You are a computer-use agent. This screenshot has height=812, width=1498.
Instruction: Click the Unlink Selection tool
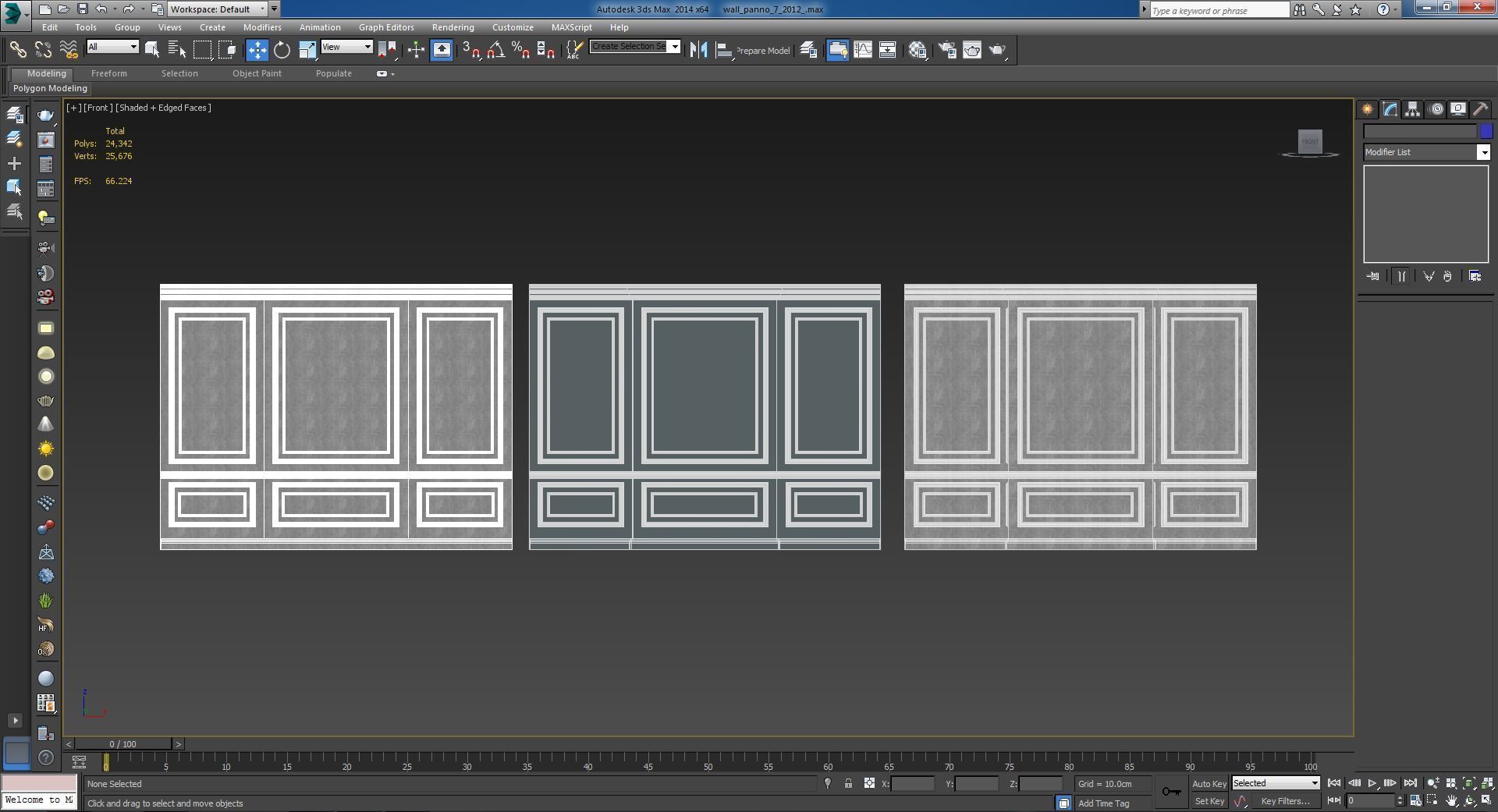(43, 50)
